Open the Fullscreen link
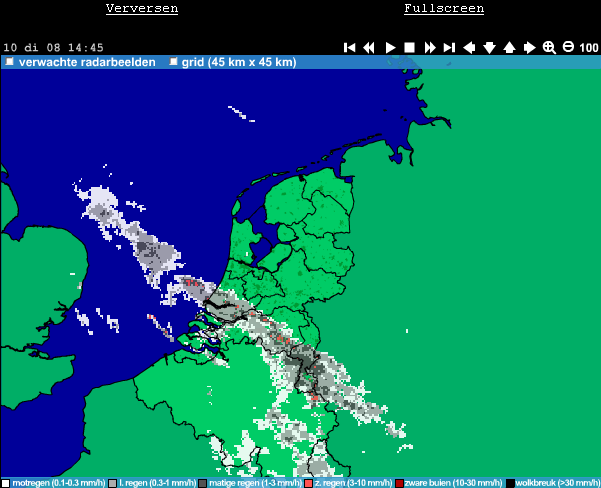The width and height of the screenshot is (601, 488). tap(444, 8)
